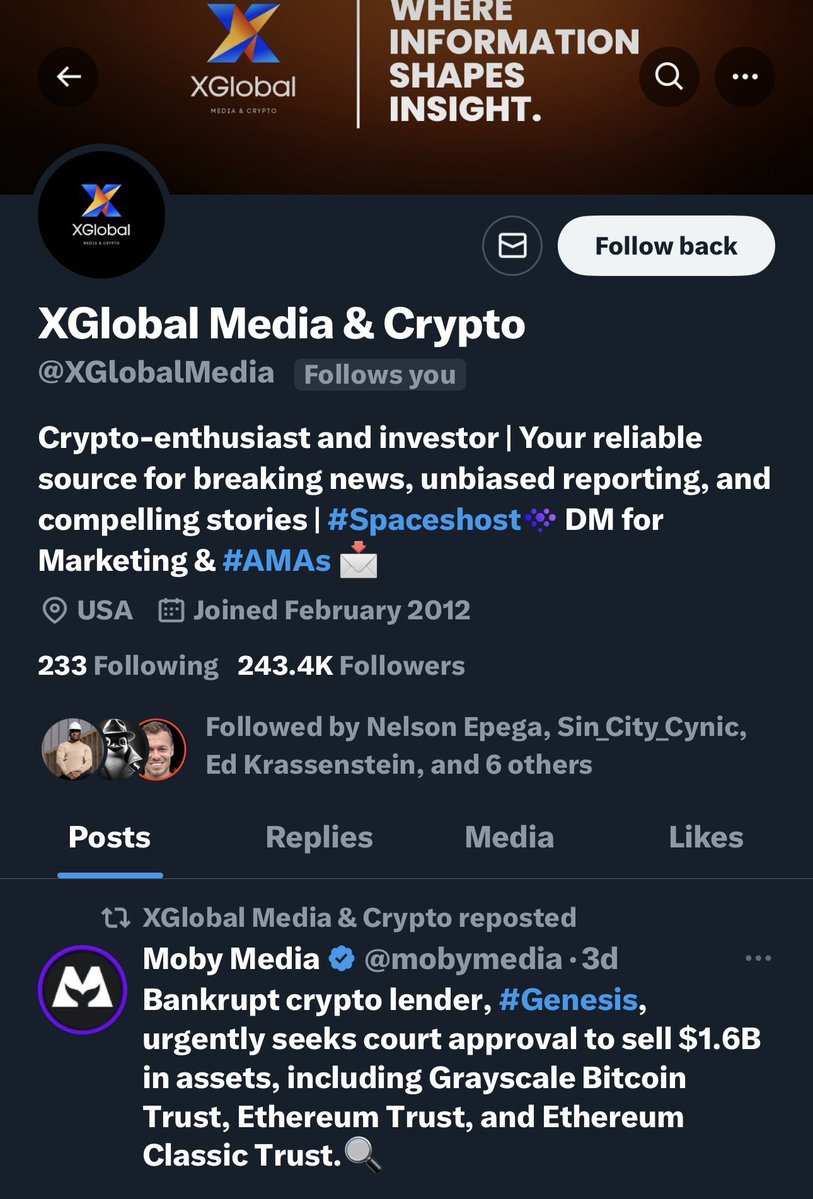View the 233 Following list
Screen dimensions: 813x1199
[x=128, y=666]
